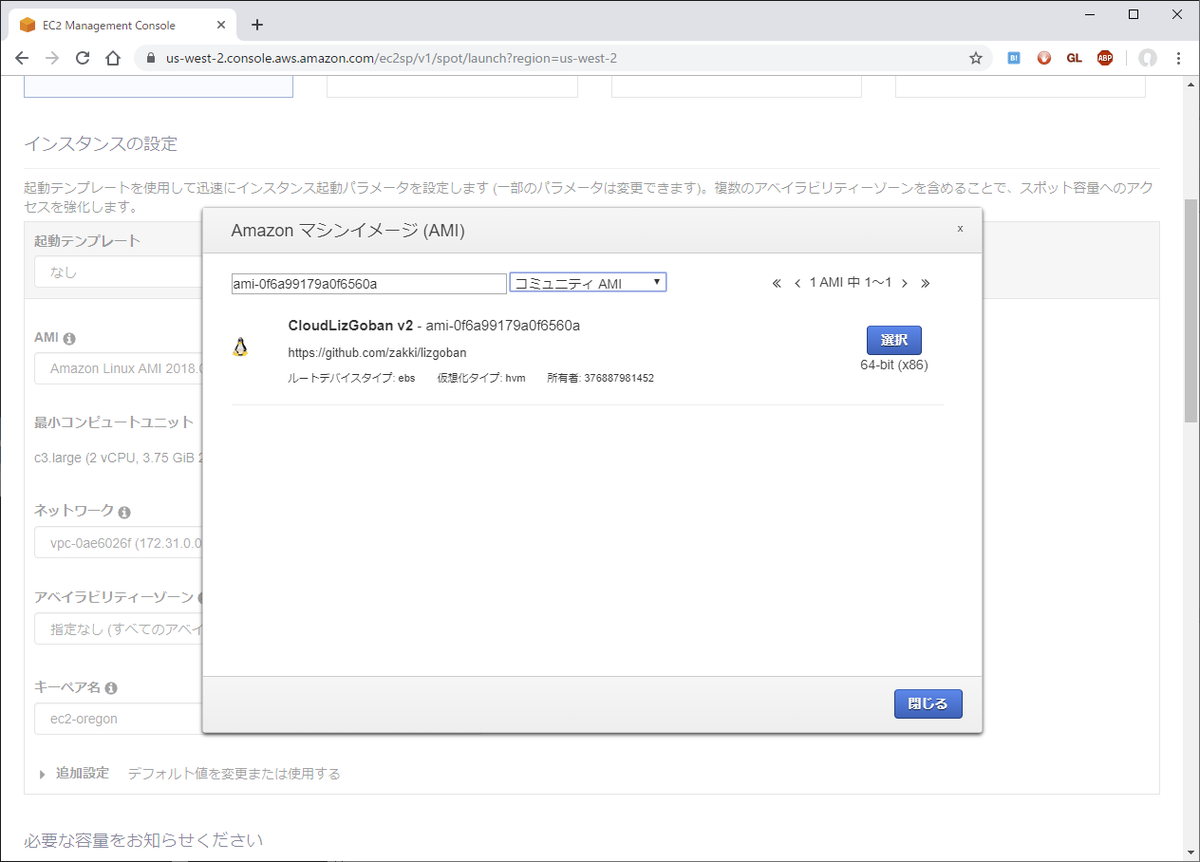Open the red shield extension icon
This screenshot has height=862, width=1200.
pos(1044,58)
